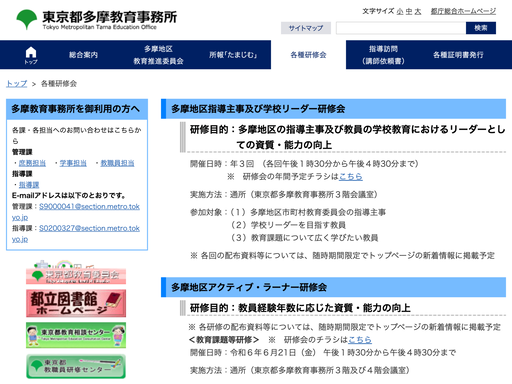Viewport: 512px width, 384px height.
Task: Go to home via the トップ house icon
Action: point(31,55)
